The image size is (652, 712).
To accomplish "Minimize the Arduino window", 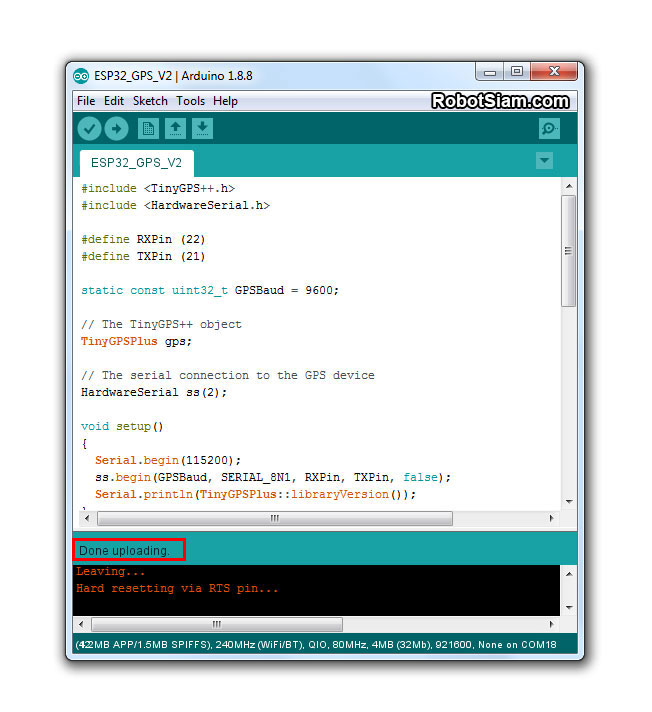I will coord(489,72).
